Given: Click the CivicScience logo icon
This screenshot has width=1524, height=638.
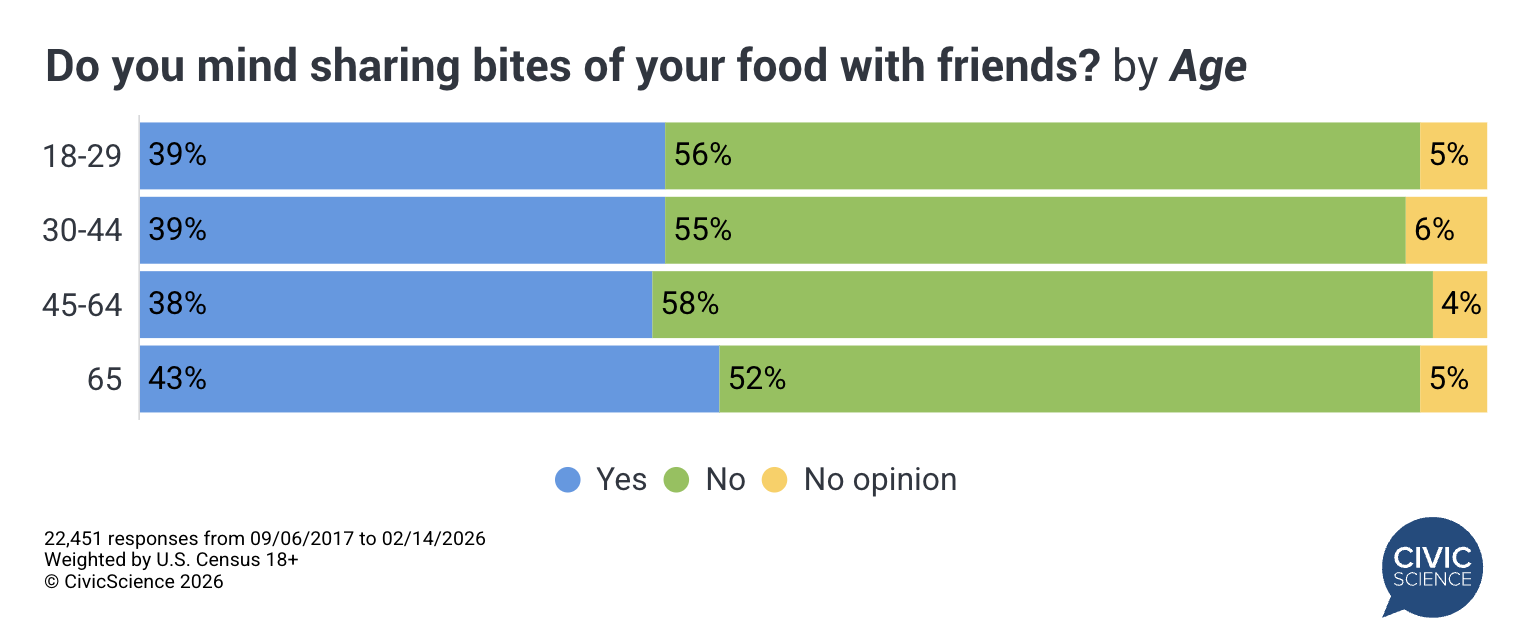Looking at the screenshot, I should 1432,567.
